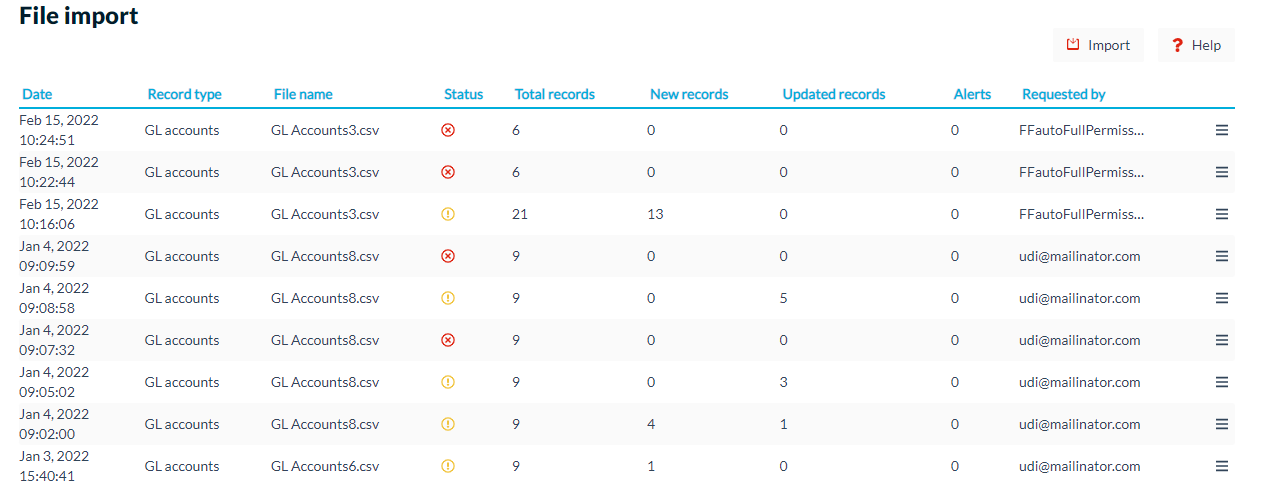1264x497 pixels.
Task: Sort by Updated records column header
Action: pos(834,94)
